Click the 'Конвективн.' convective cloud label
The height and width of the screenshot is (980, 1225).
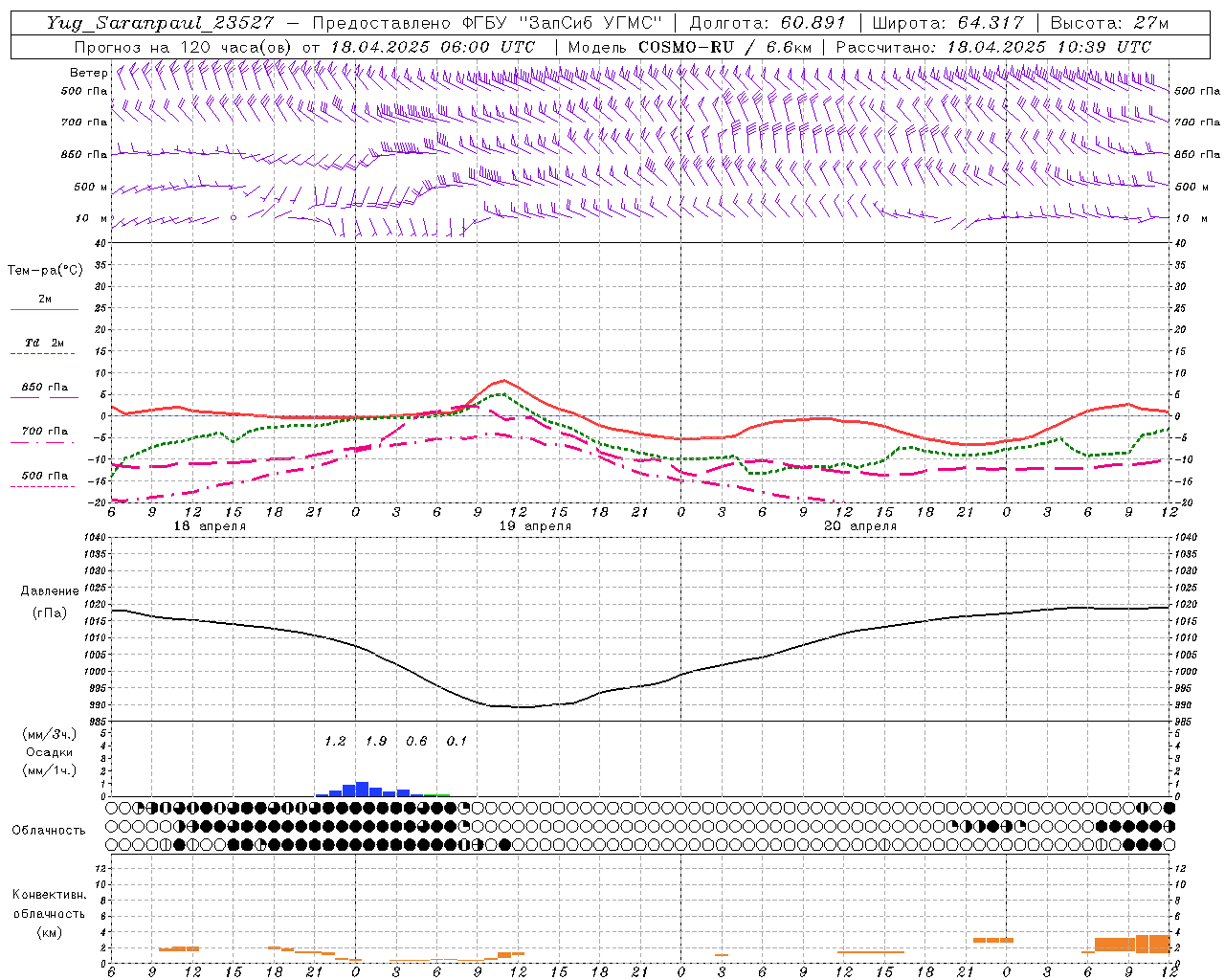[x=49, y=895]
